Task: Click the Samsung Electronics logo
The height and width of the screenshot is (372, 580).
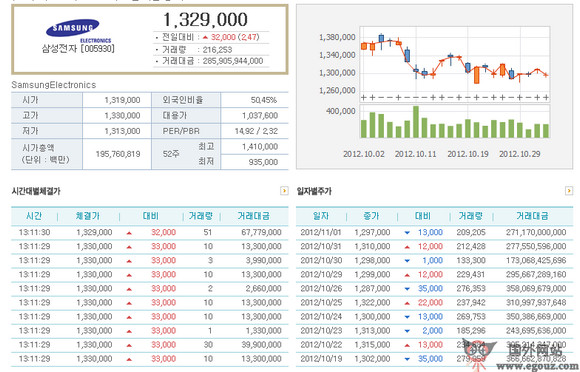Action: point(78,31)
